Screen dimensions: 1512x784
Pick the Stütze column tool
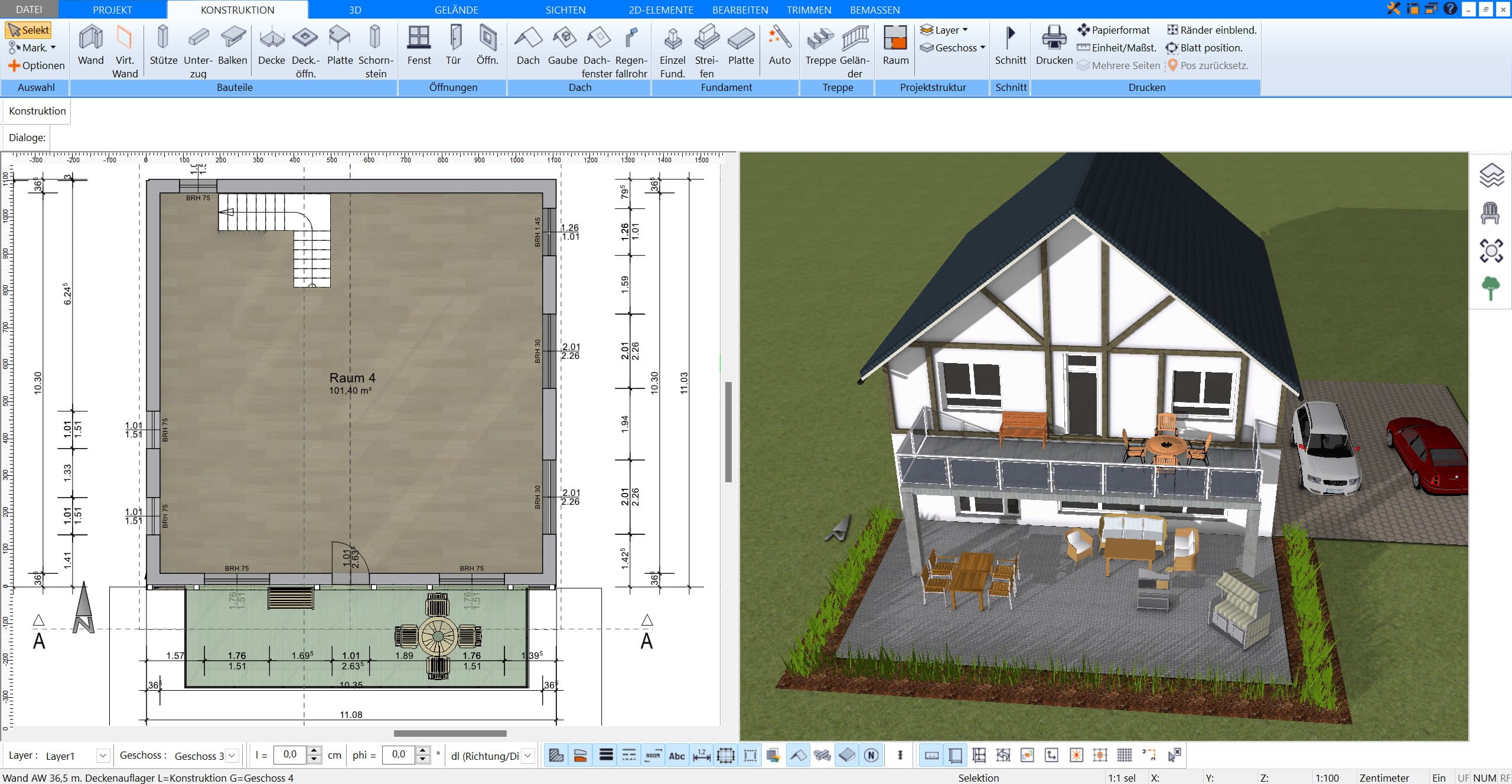(163, 45)
